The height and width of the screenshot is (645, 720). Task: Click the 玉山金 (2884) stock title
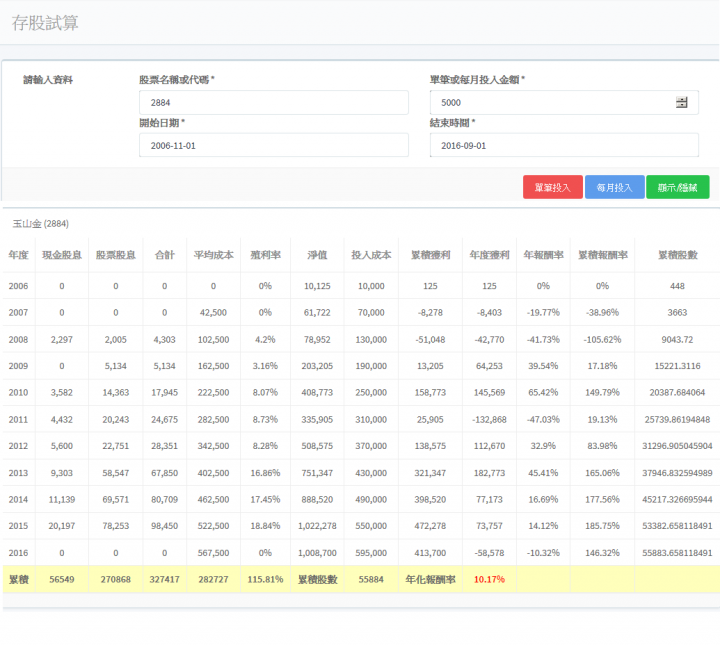[40, 224]
